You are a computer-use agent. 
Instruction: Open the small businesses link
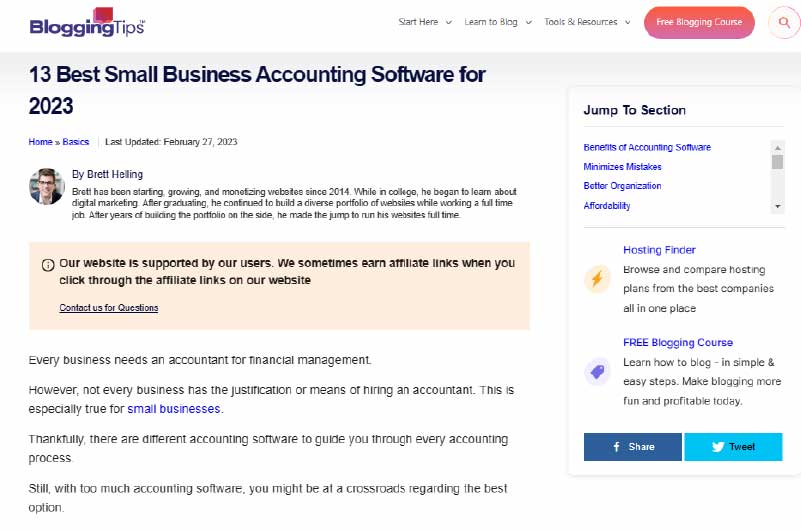(x=174, y=409)
